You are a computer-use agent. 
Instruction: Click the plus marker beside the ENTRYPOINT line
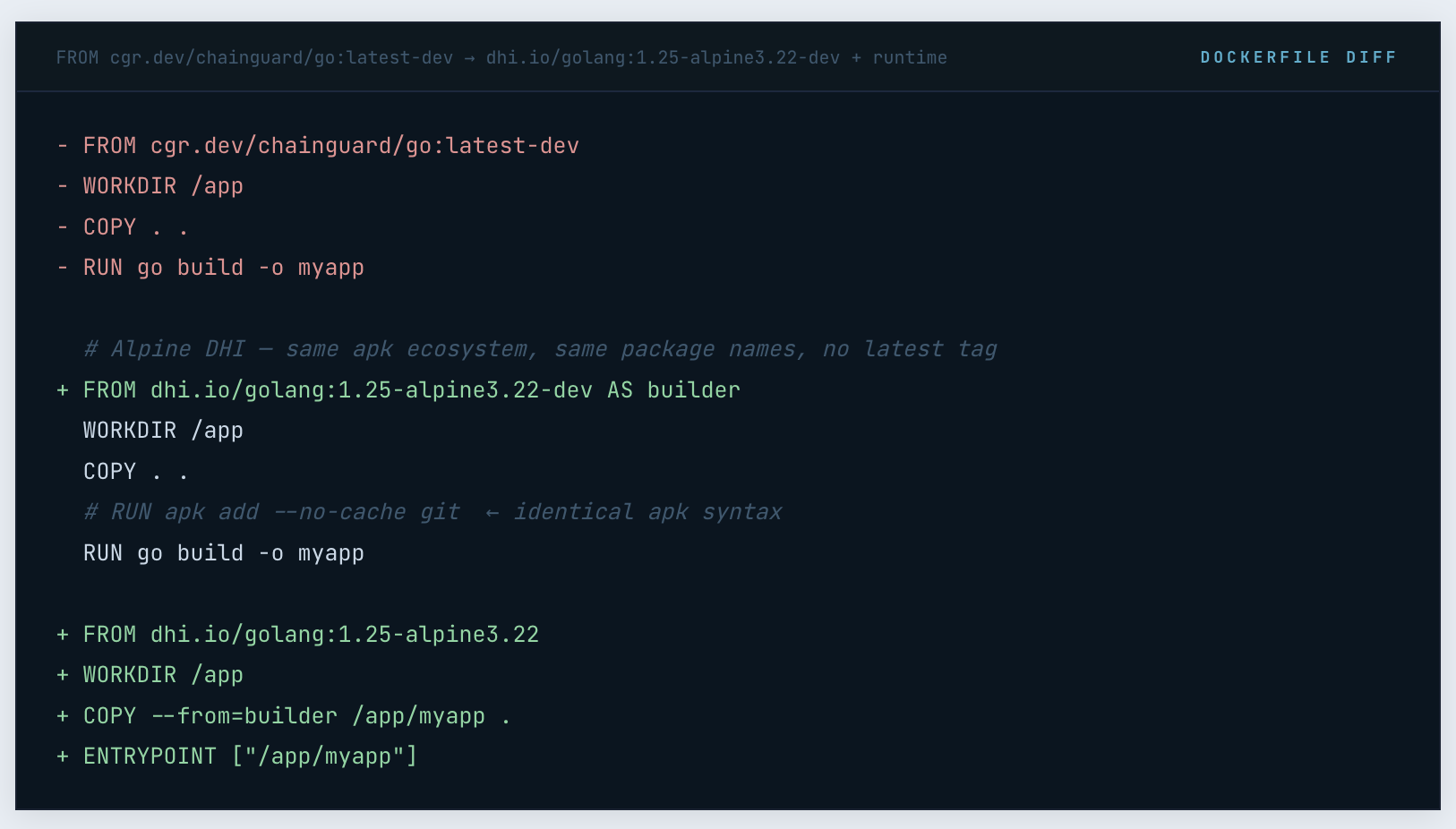point(63,756)
